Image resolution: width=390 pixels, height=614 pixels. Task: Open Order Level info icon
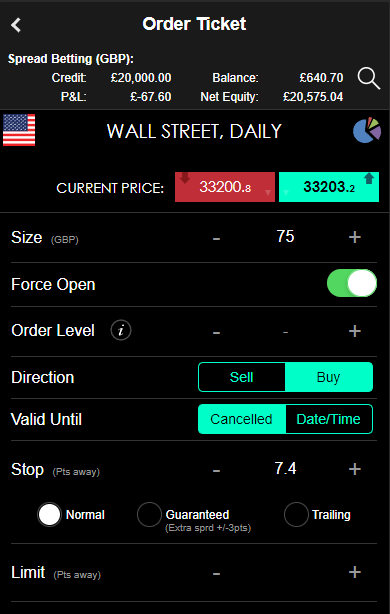pos(121,330)
